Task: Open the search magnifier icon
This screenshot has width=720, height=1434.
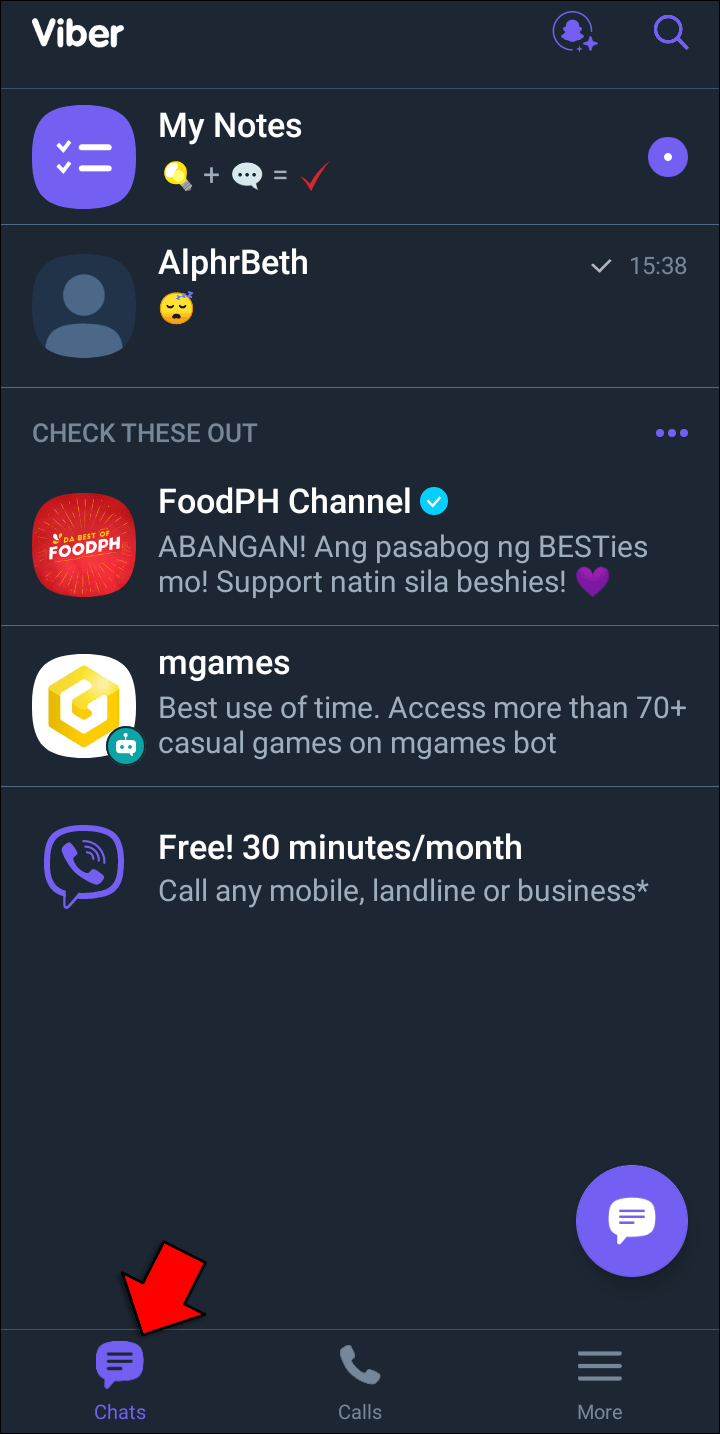Action: 671,33
